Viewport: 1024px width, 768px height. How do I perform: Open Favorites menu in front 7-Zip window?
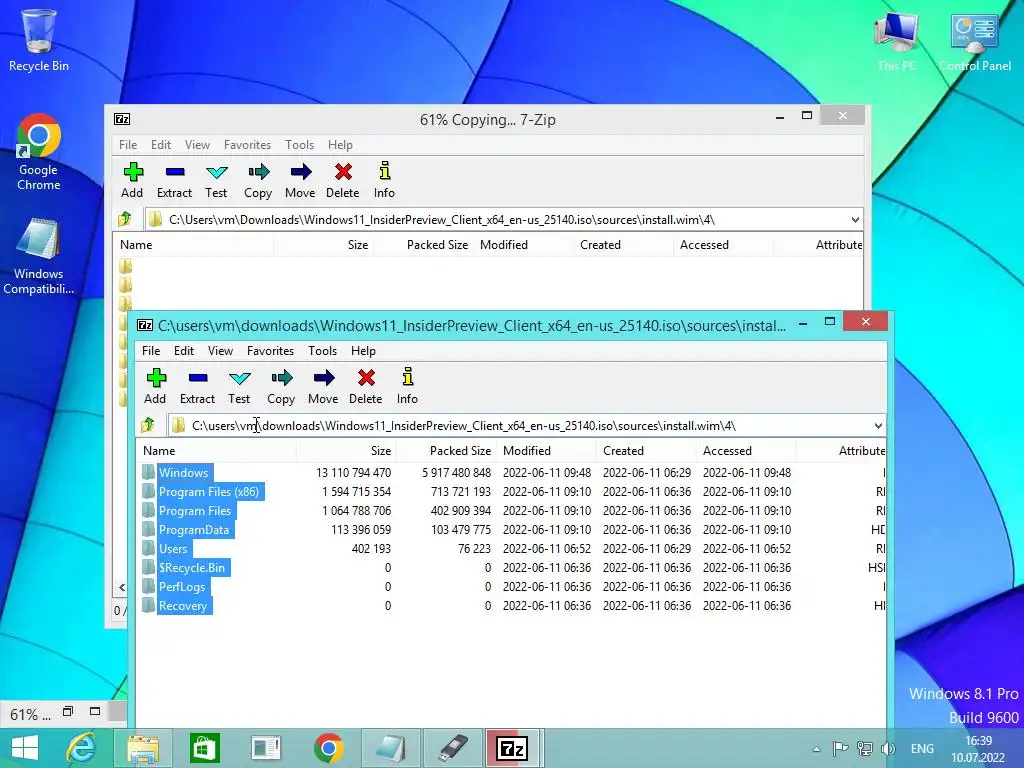point(270,351)
